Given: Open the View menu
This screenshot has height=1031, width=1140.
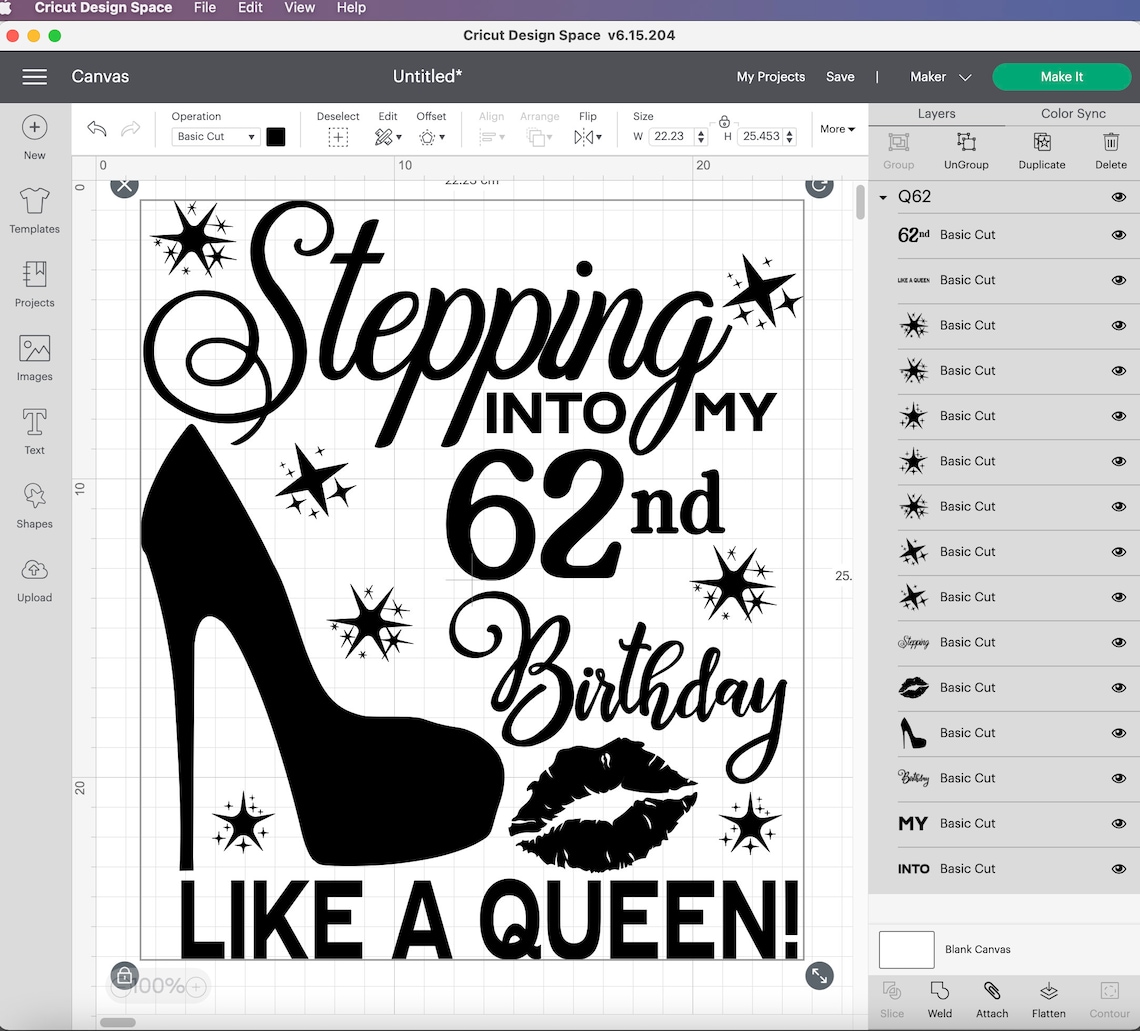Looking at the screenshot, I should pos(299,8).
